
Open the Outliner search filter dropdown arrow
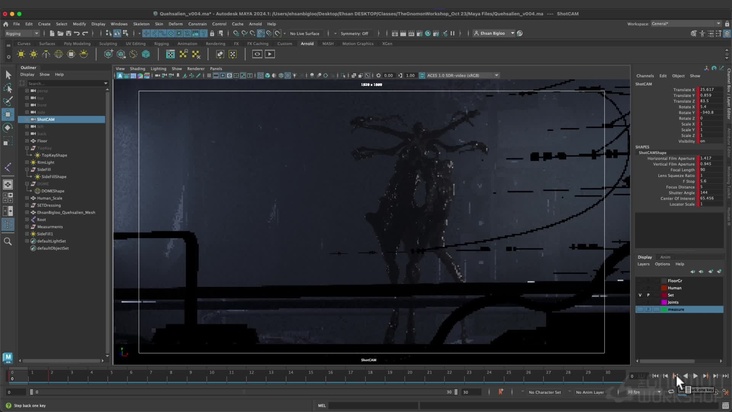pyautogui.click(x=106, y=83)
